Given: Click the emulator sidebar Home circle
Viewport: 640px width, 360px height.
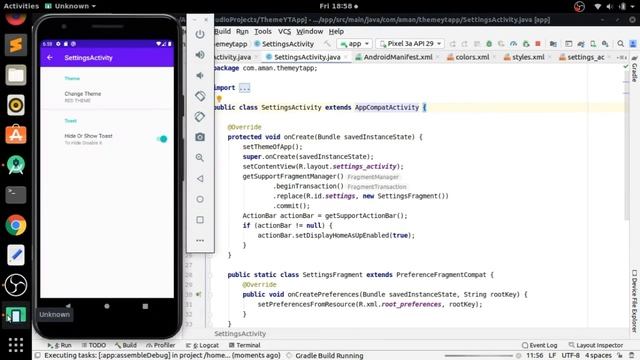Looking at the screenshot, I should click(x=200, y=199).
